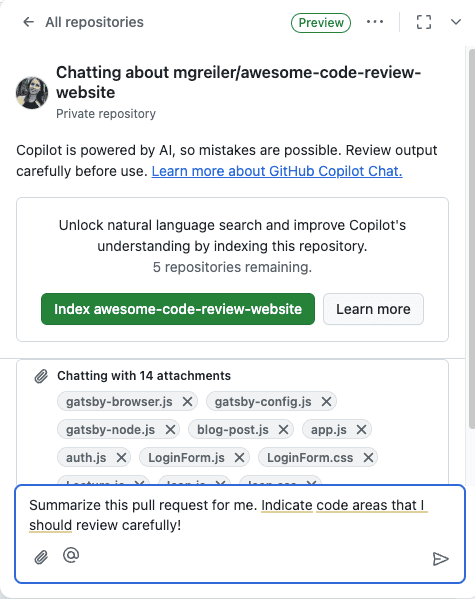Index awesome-code-review-website repository

coord(178,309)
